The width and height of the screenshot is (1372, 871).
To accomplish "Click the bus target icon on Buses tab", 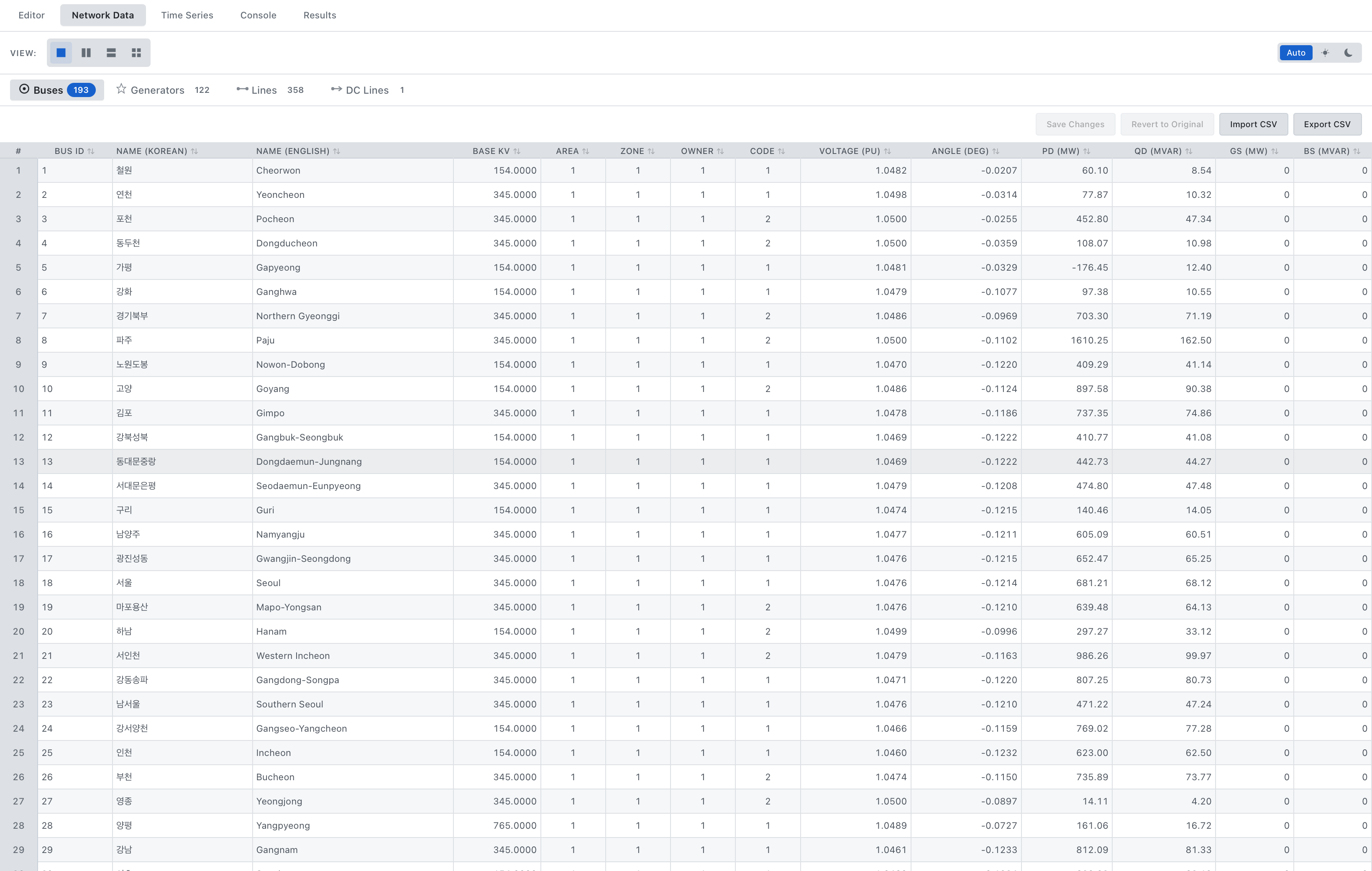I will 24,90.
